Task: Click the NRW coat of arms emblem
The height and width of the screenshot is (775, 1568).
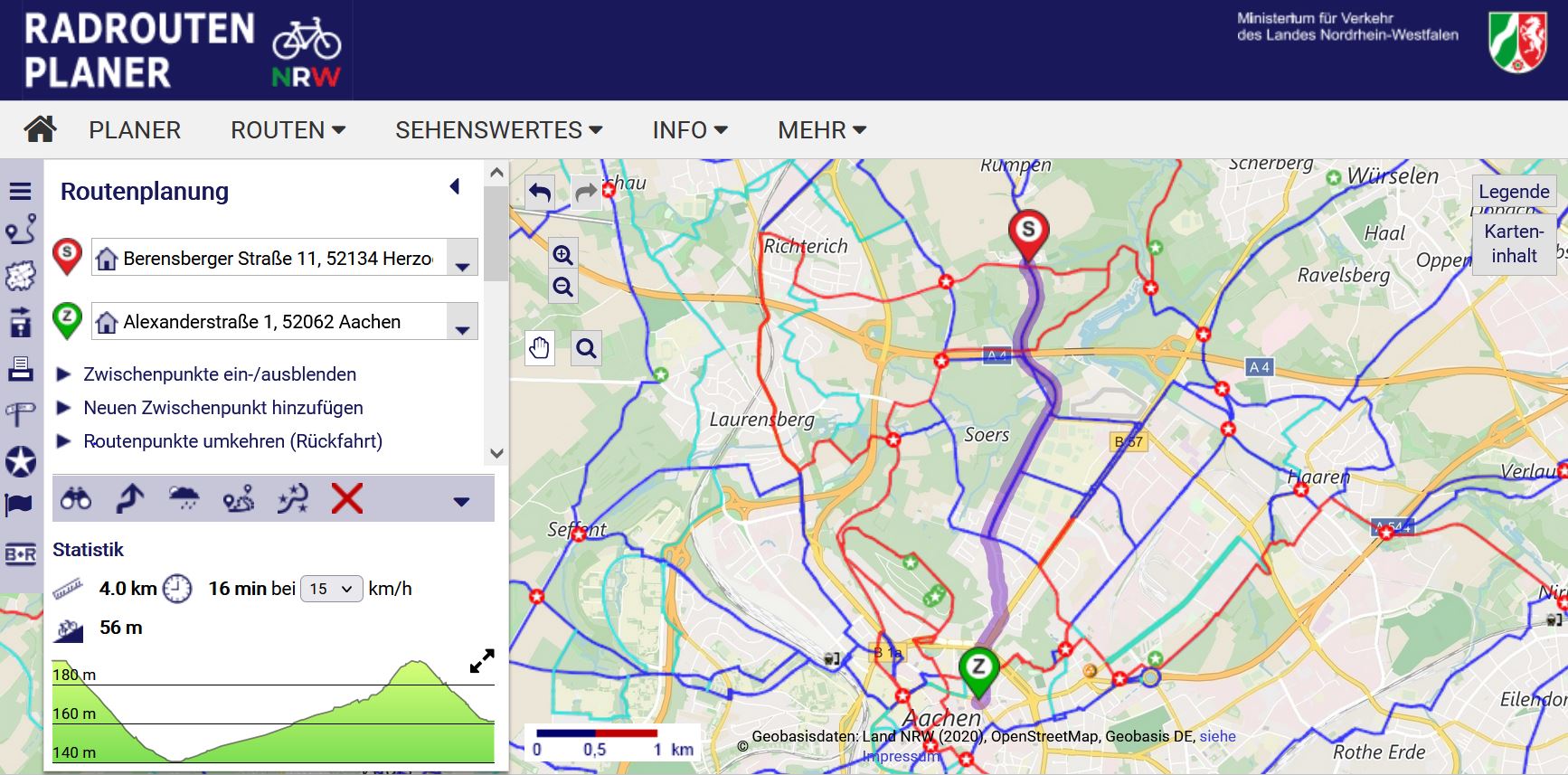Action: (x=1517, y=42)
